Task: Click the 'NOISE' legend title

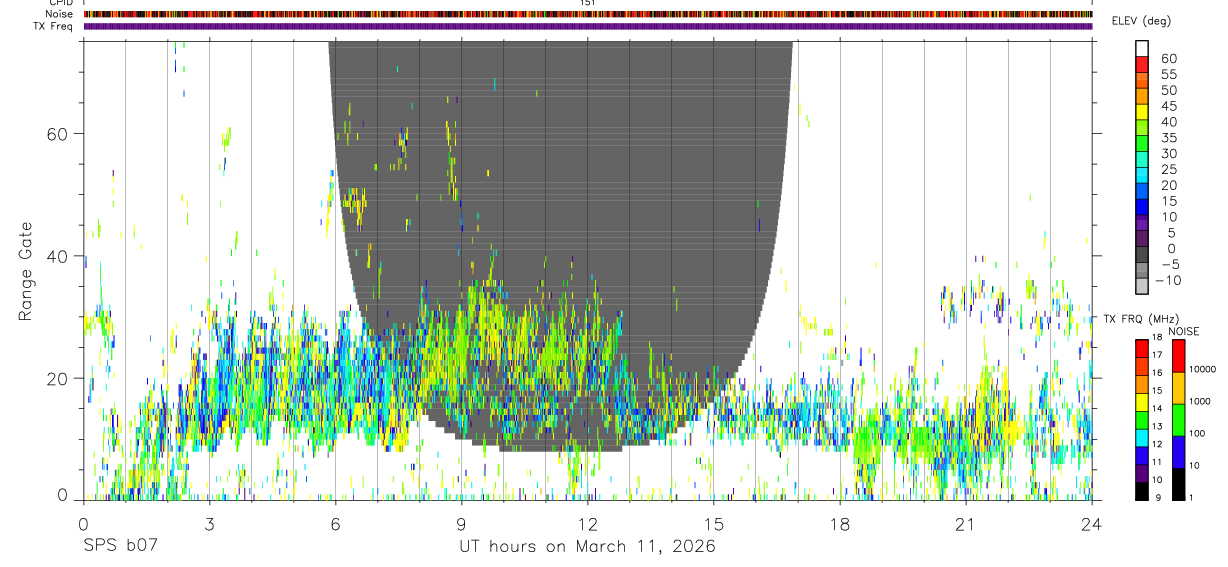Action: click(1183, 331)
